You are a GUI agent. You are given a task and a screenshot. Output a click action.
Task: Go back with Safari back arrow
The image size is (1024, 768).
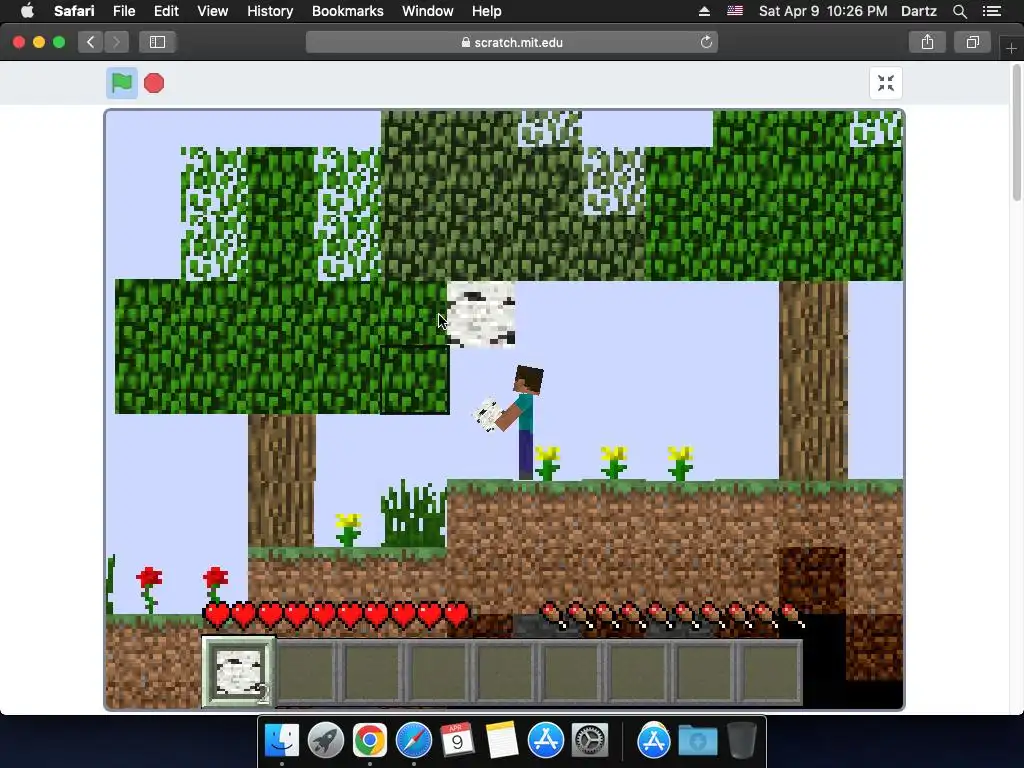click(x=90, y=42)
